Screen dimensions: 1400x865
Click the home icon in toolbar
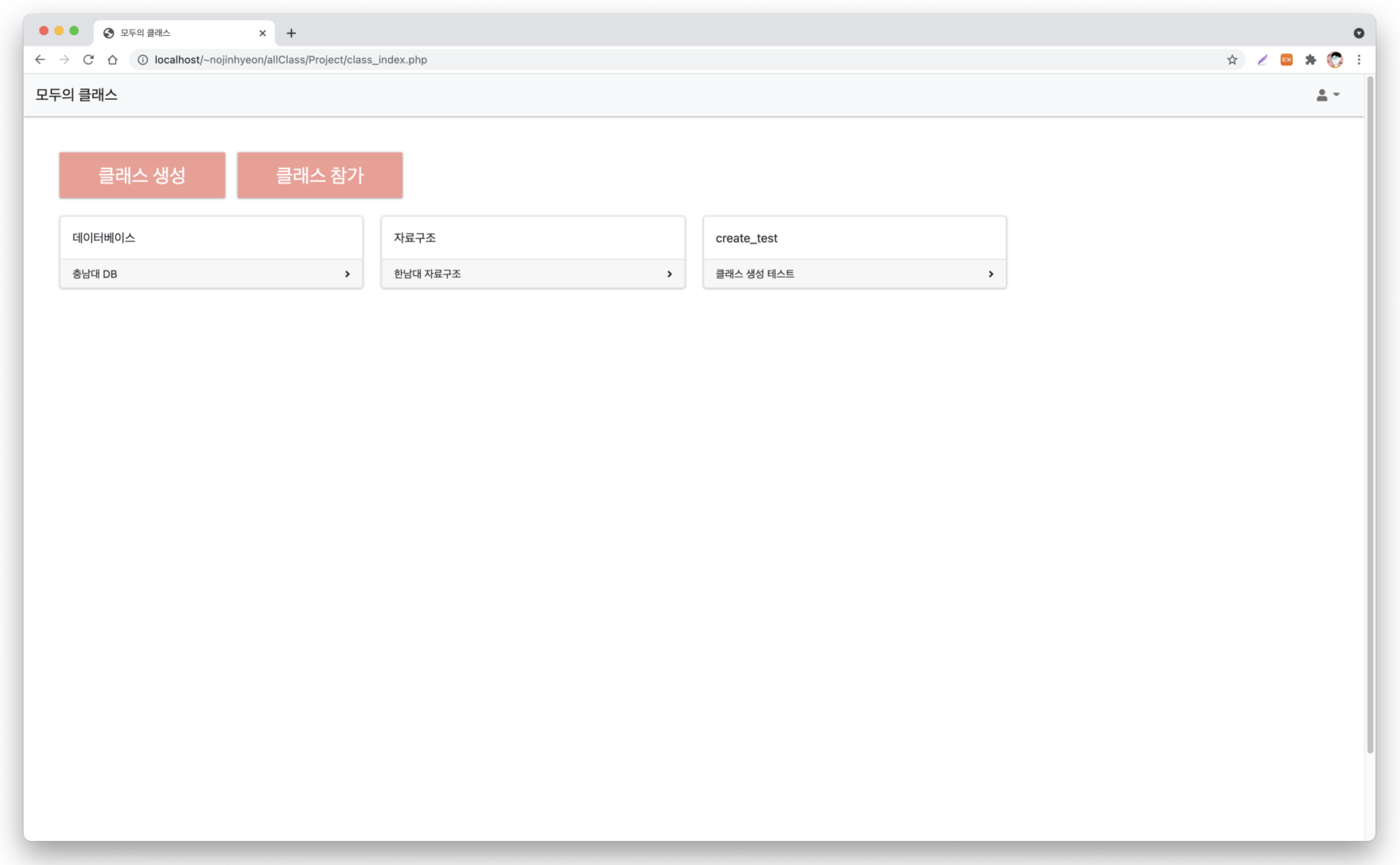point(112,59)
